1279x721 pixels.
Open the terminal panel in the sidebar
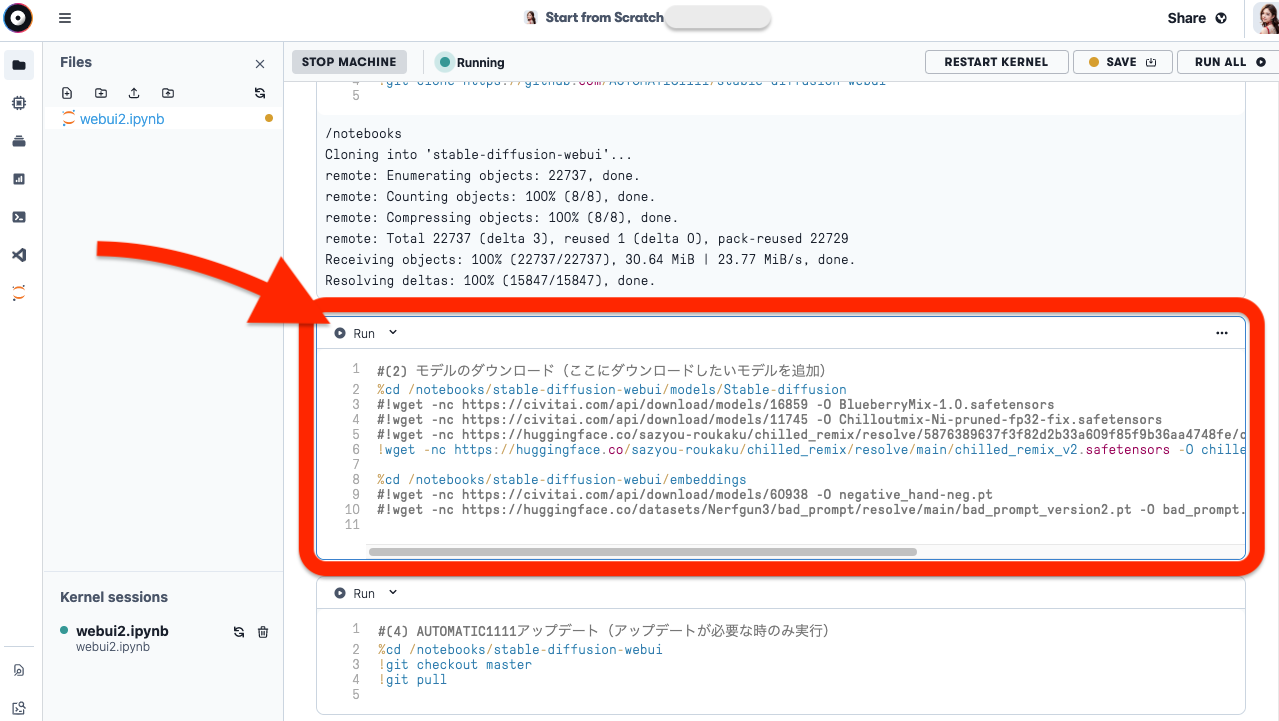[x=18, y=217]
